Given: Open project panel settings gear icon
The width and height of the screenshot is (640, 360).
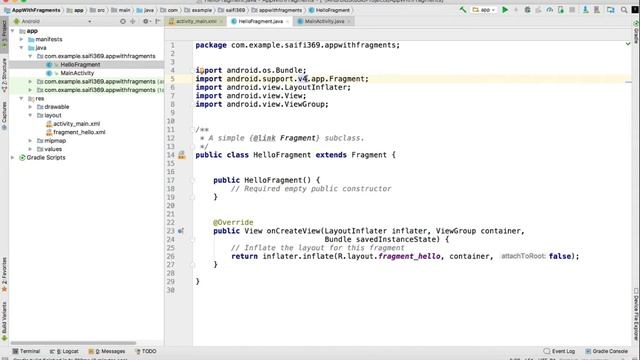Looking at the screenshot, I should pos(146,21).
